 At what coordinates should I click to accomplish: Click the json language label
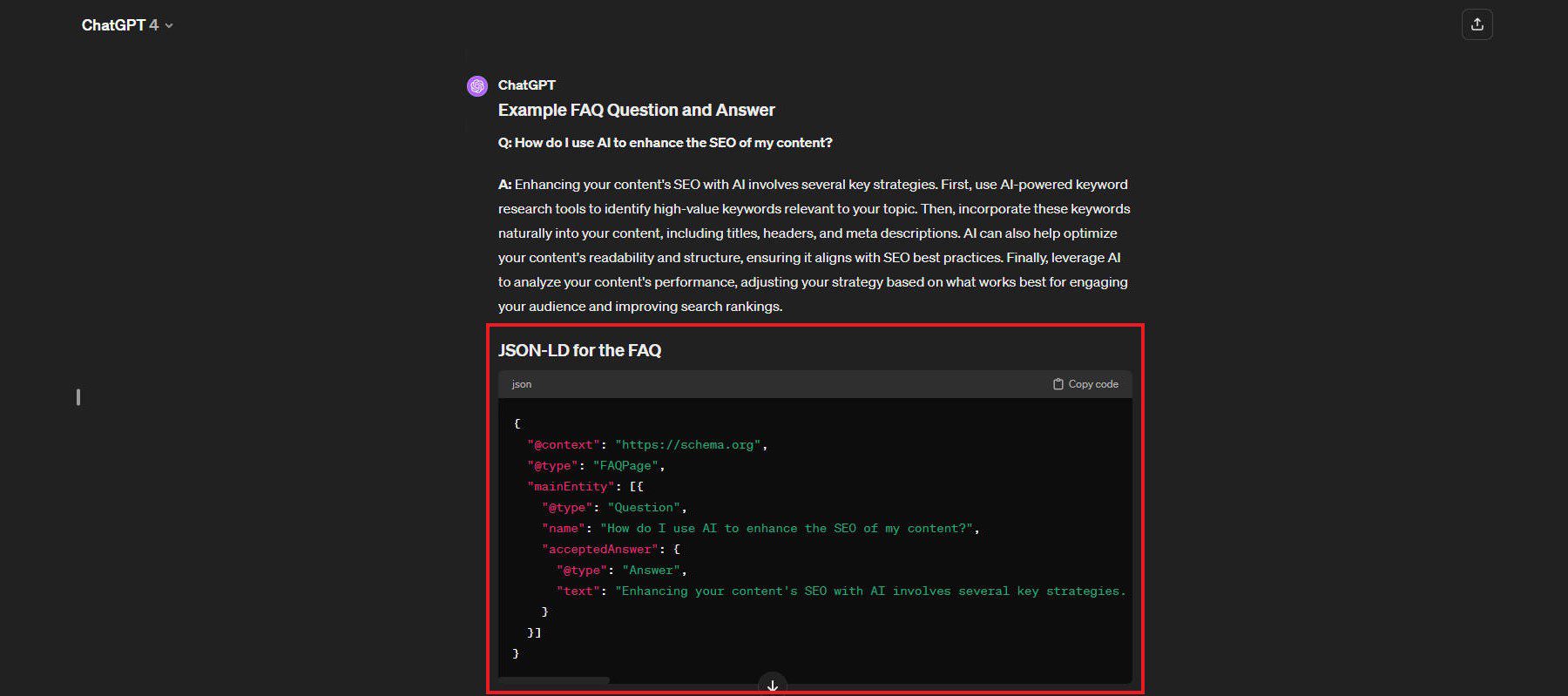coord(522,384)
